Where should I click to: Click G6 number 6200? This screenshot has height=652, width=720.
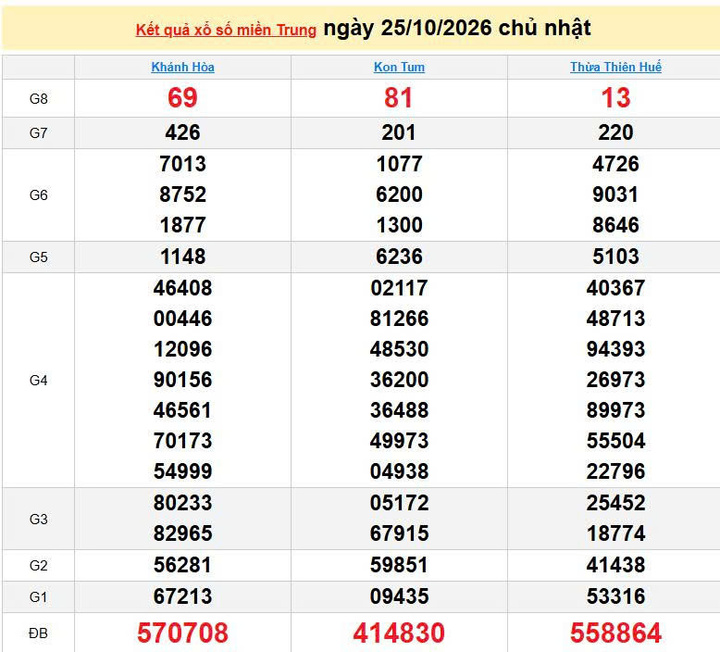(x=399, y=195)
